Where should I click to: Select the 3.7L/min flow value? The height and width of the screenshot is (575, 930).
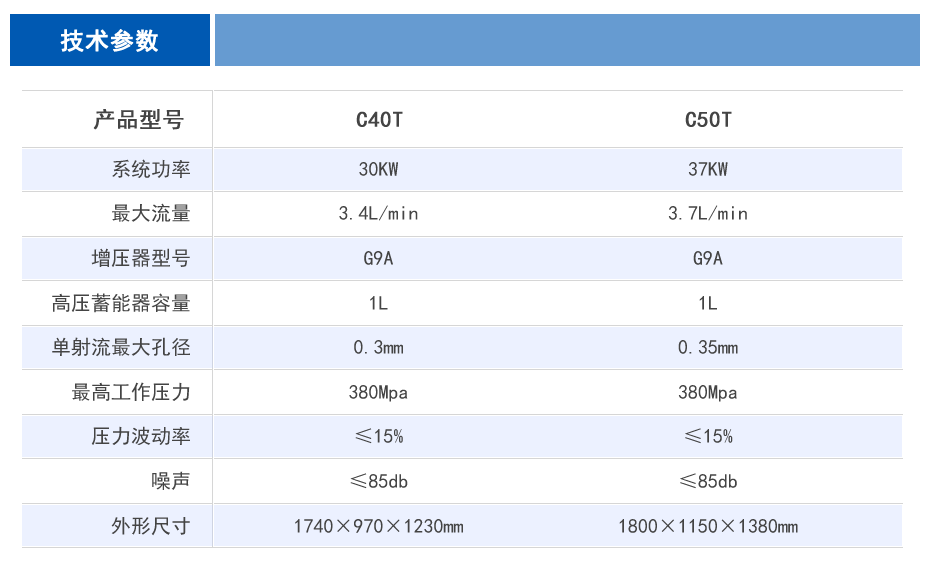(708, 214)
